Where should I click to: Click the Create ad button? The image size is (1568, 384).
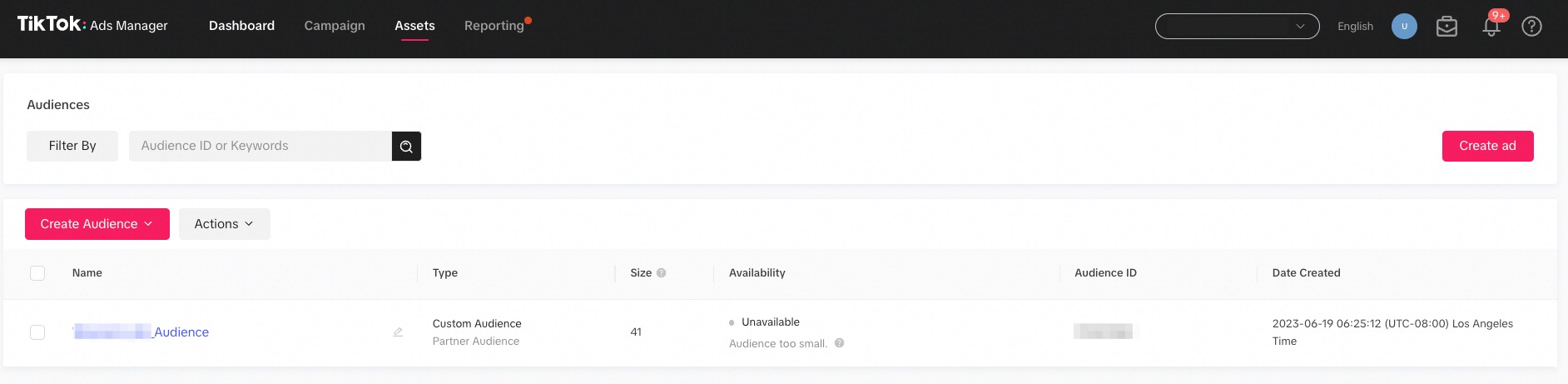pyautogui.click(x=1487, y=146)
